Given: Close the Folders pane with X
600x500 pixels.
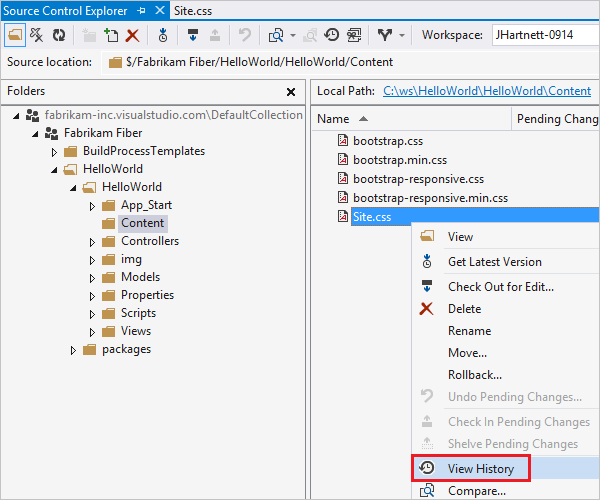Looking at the screenshot, I should pyautogui.click(x=291, y=92).
